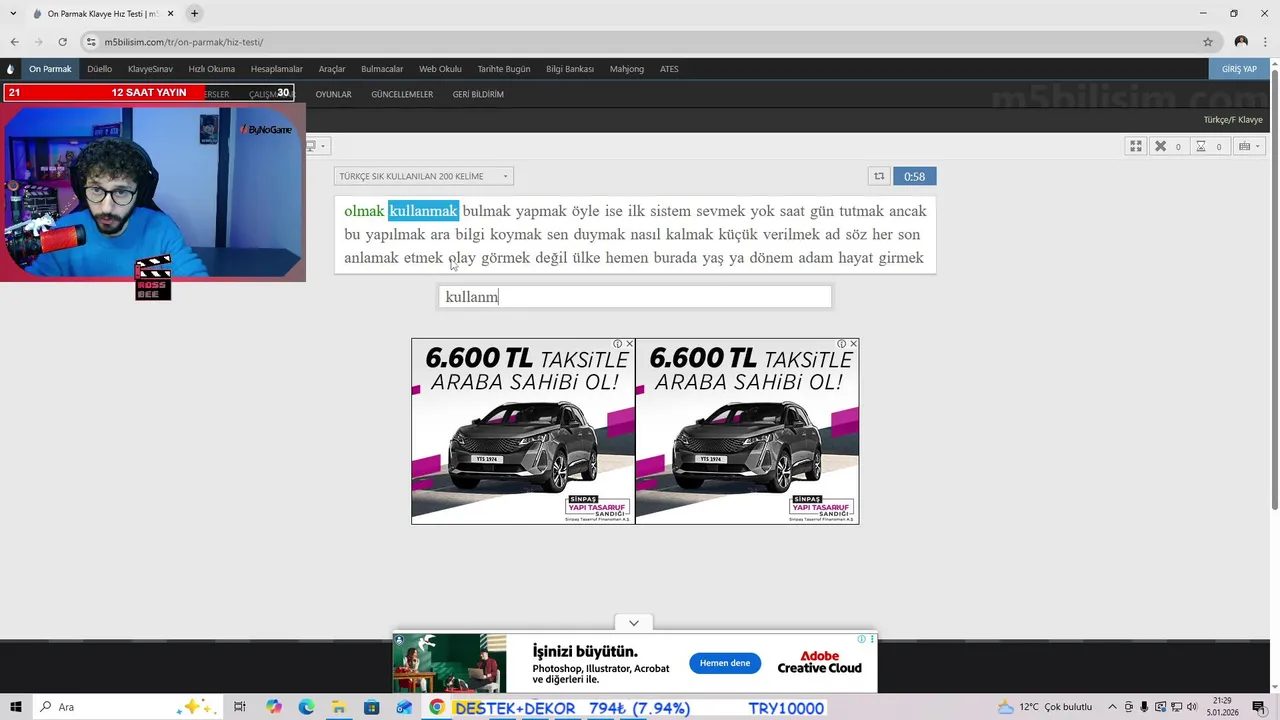Go back in browser
1280x720 pixels.
[14, 42]
